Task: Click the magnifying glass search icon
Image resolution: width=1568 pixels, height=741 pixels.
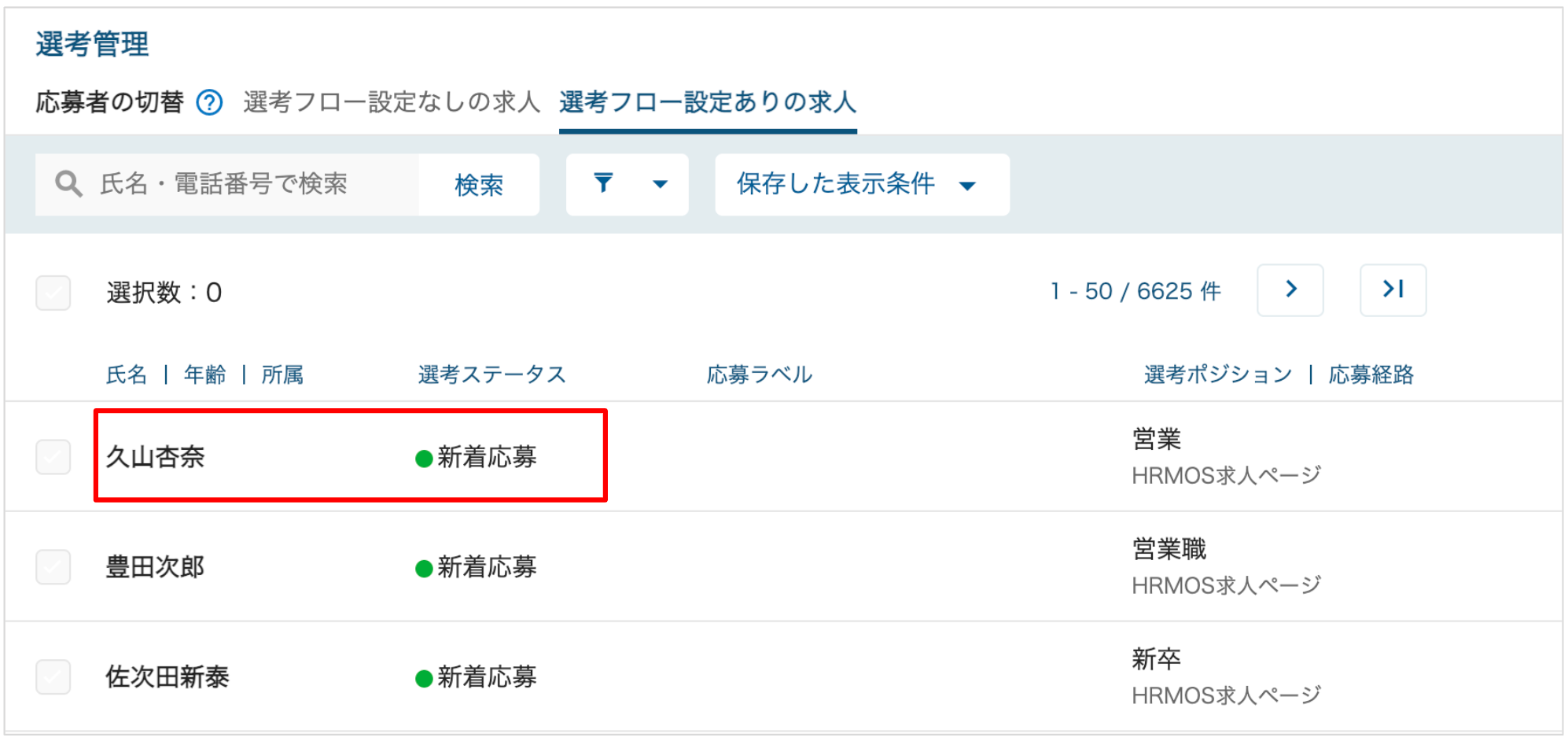Action: [68, 184]
